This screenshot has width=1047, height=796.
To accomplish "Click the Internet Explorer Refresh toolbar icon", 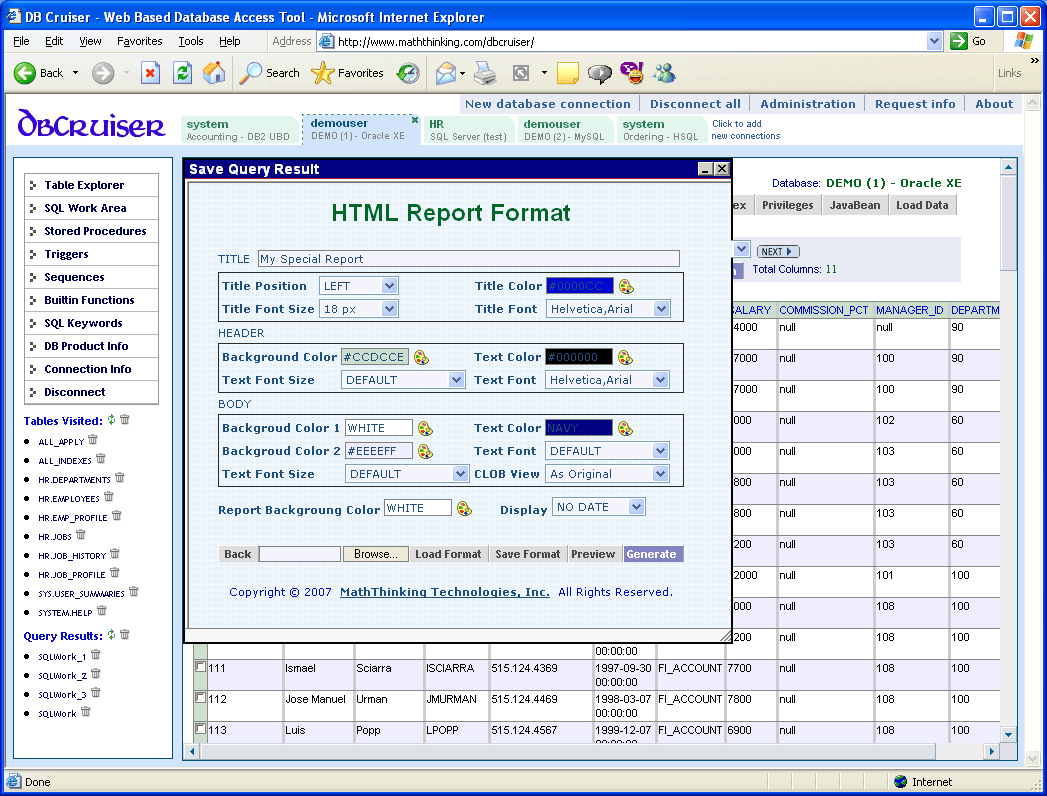I will (x=182, y=72).
